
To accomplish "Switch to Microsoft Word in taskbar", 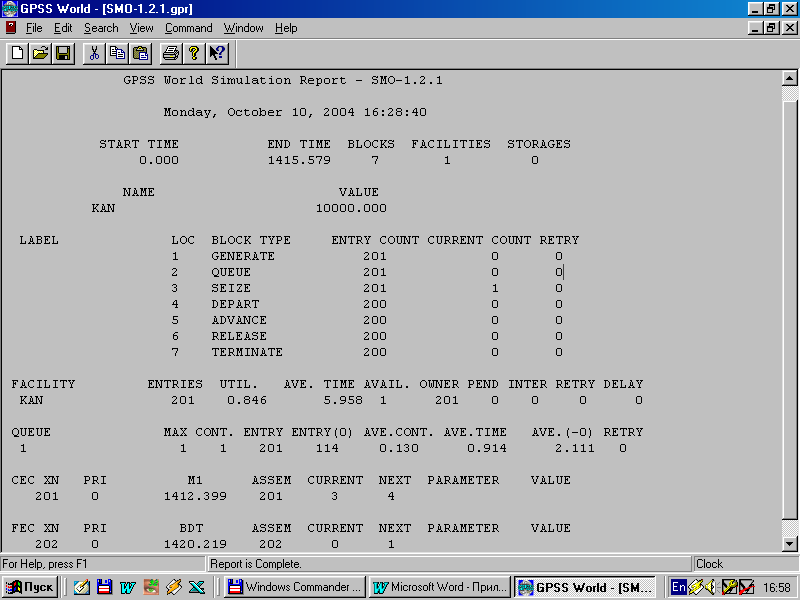I will point(440,587).
